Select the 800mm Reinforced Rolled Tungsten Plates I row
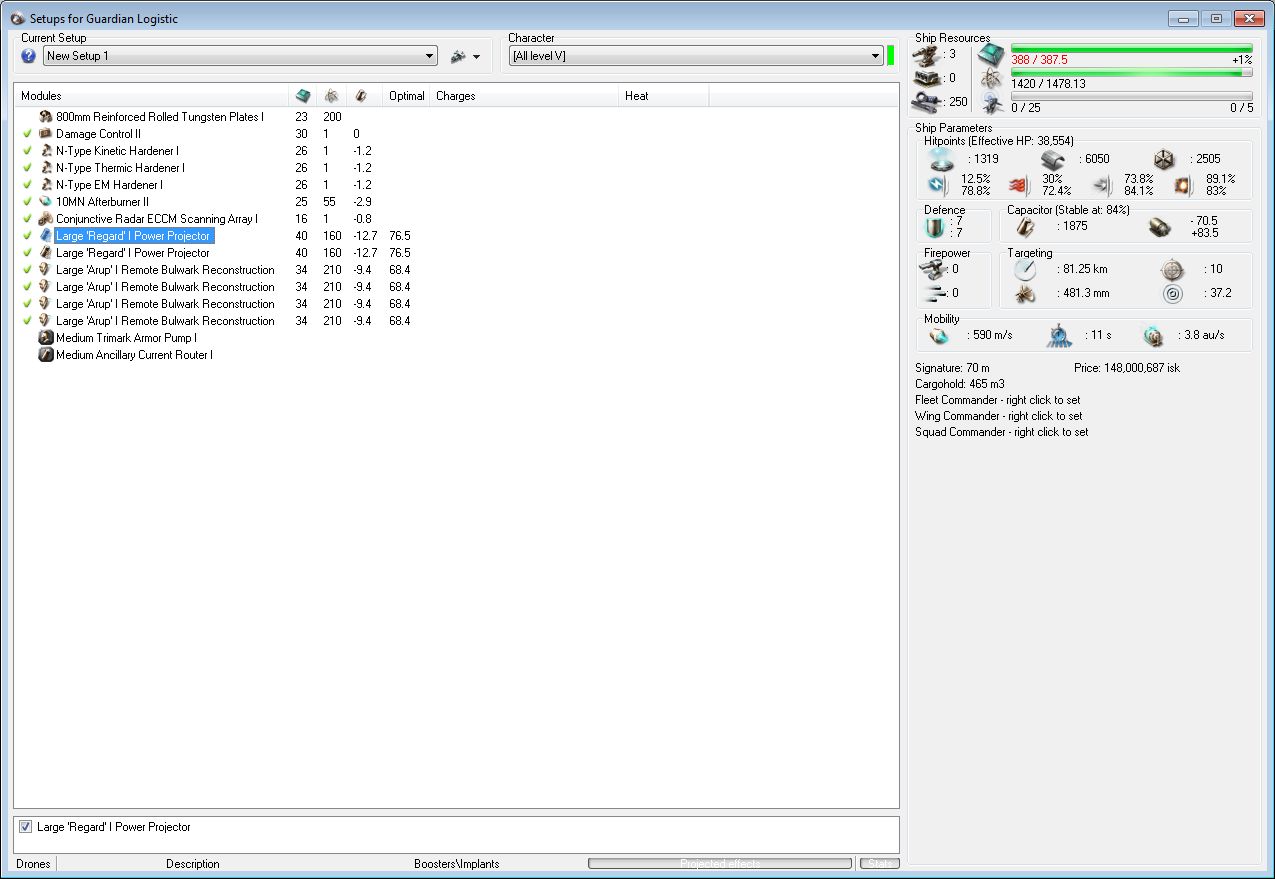This screenshot has width=1275, height=879. coord(160,117)
